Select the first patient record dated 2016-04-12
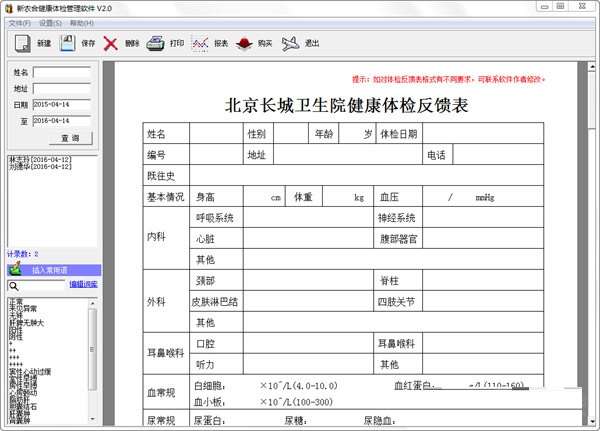The width and height of the screenshot is (600, 431). click(x=40, y=159)
